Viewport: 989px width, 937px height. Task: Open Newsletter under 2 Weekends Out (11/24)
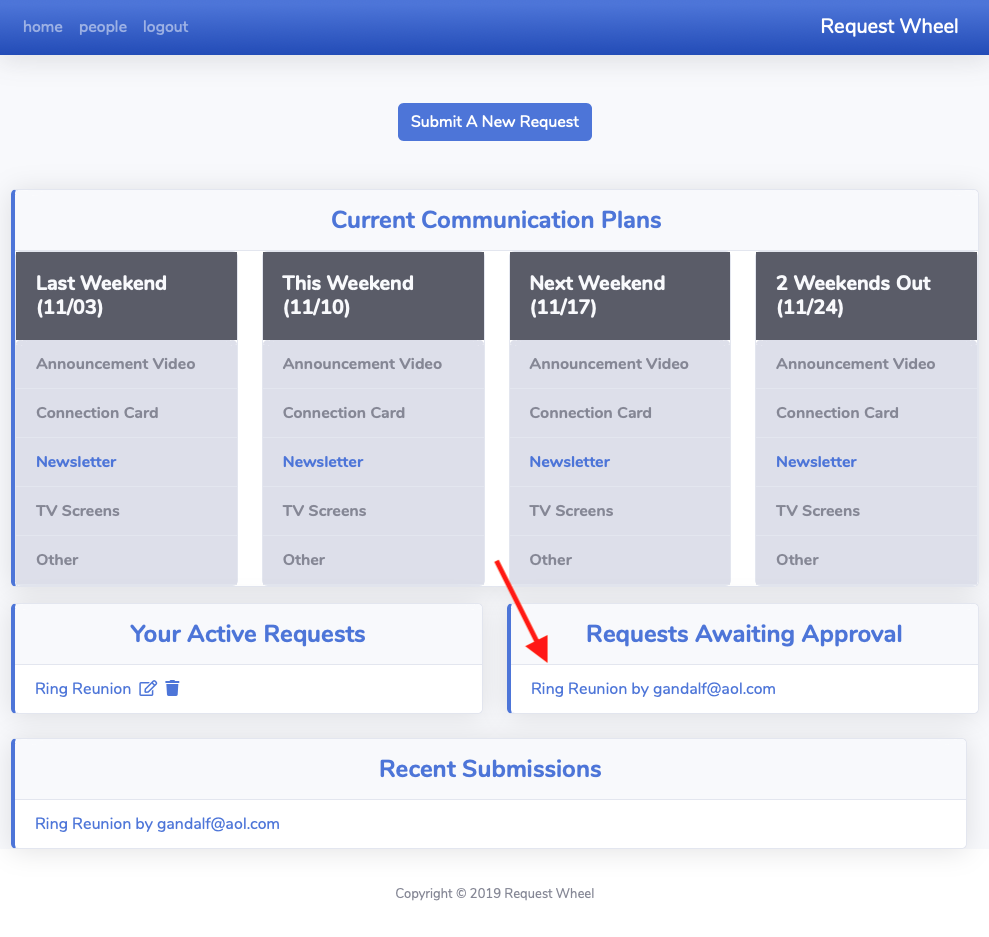click(x=816, y=462)
